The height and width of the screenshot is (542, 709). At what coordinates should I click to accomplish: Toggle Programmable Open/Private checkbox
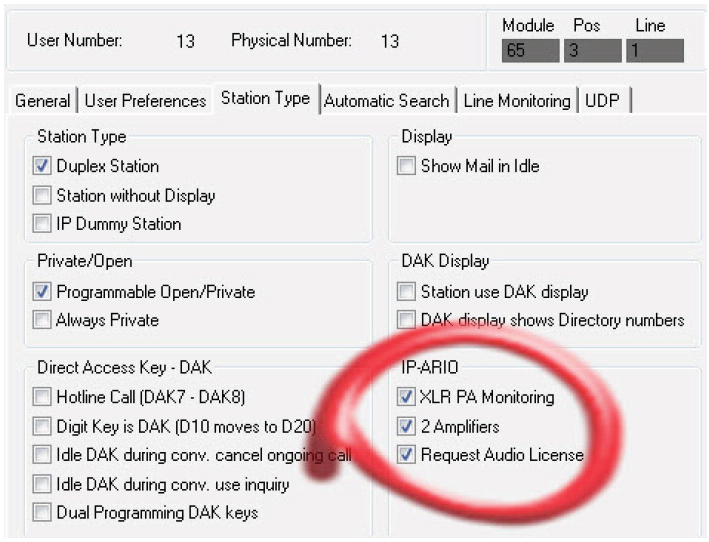coord(42,292)
